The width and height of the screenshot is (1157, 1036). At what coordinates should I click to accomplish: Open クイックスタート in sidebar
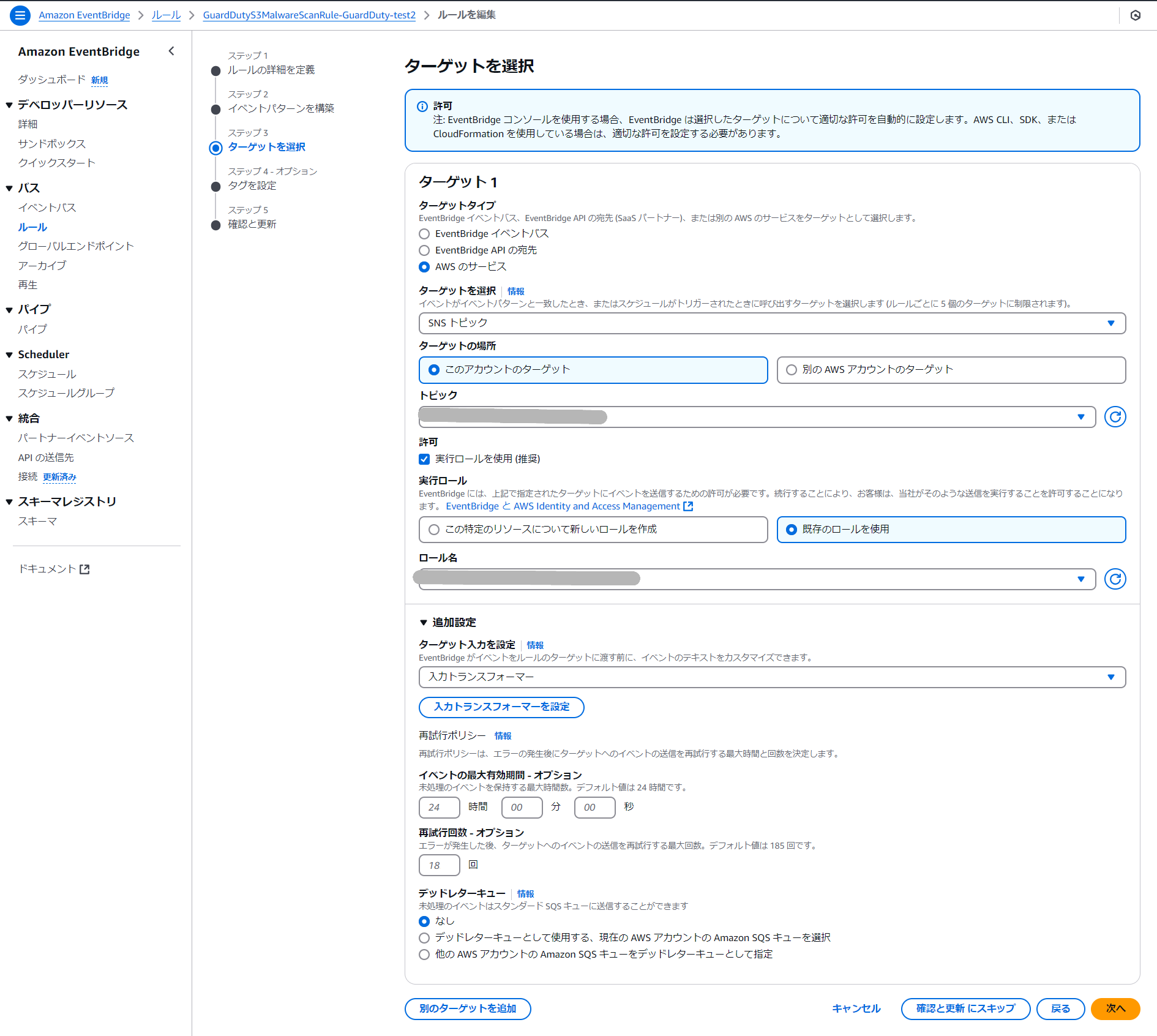point(57,163)
